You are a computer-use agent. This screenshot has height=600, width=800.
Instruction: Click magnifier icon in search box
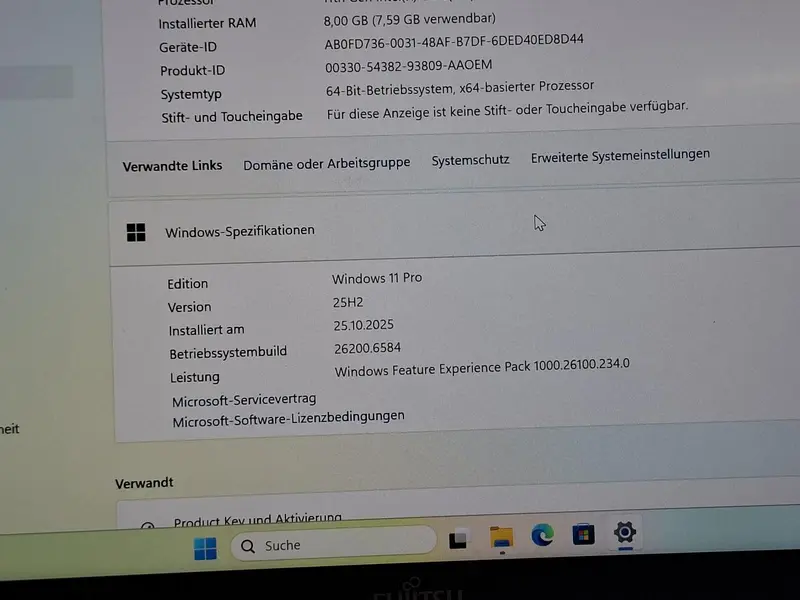point(248,546)
